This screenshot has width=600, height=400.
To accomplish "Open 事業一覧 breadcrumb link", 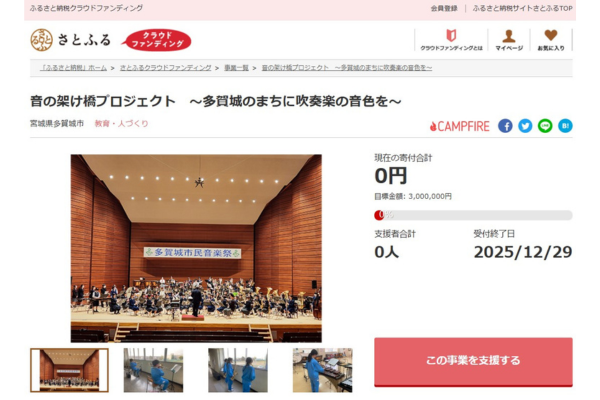I will pyautogui.click(x=236, y=68).
